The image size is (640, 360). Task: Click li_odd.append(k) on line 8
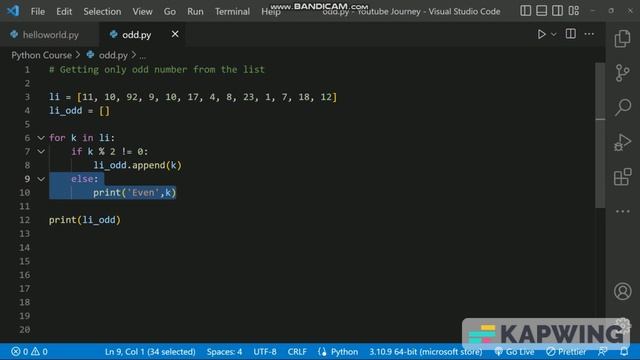click(x=137, y=165)
